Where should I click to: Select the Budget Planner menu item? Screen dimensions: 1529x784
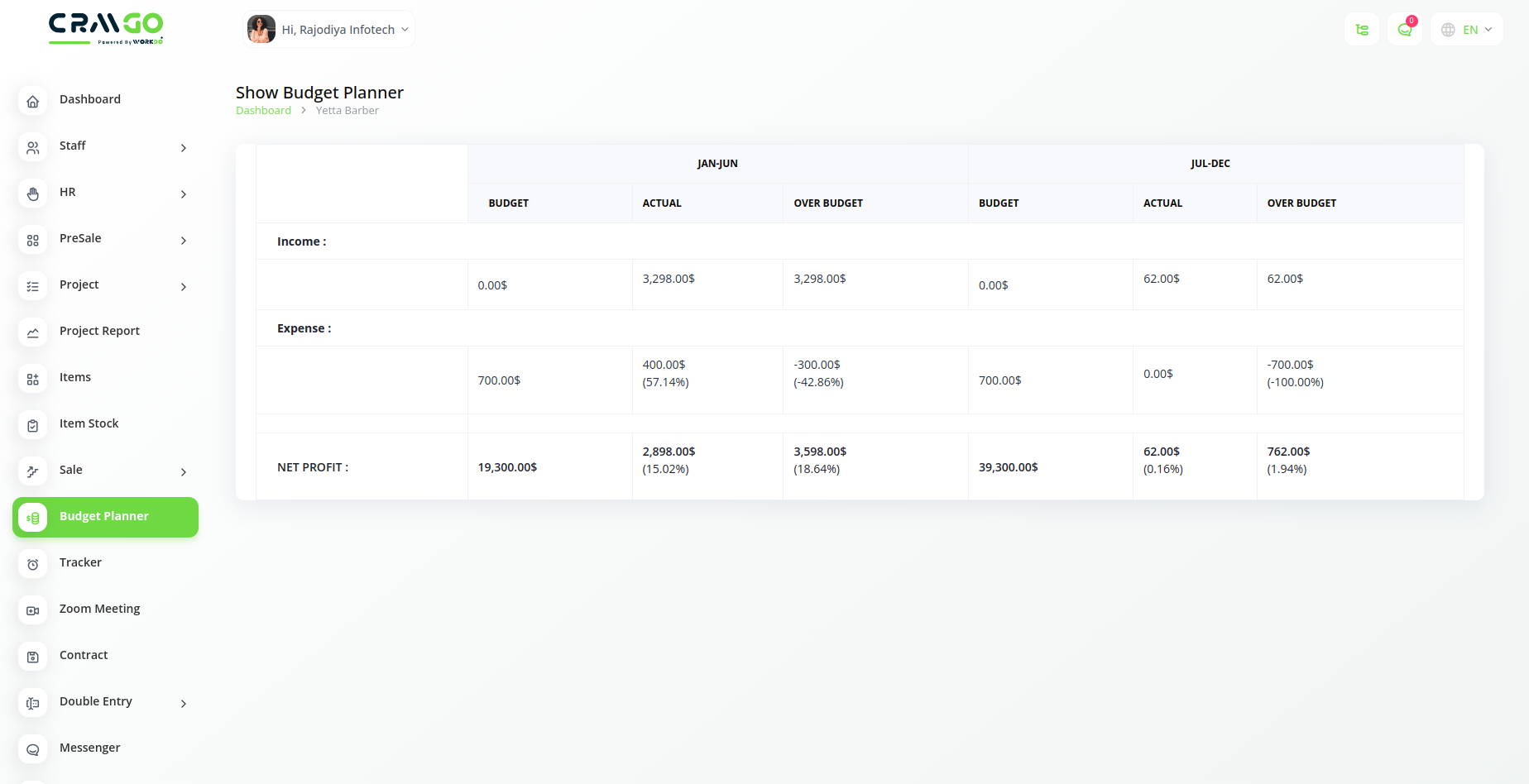[105, 517]
